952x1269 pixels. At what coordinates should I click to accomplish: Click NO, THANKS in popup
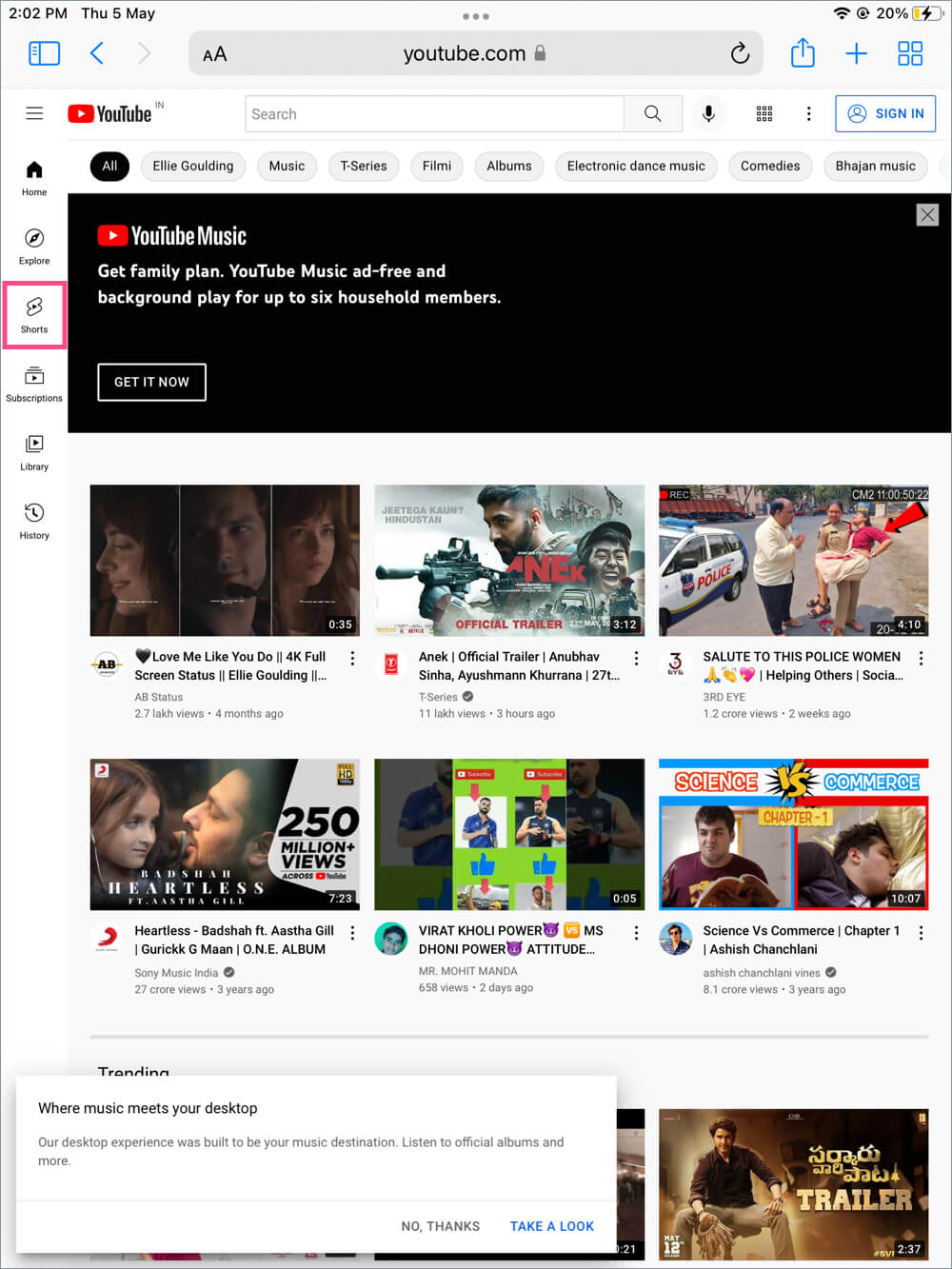440,1226
